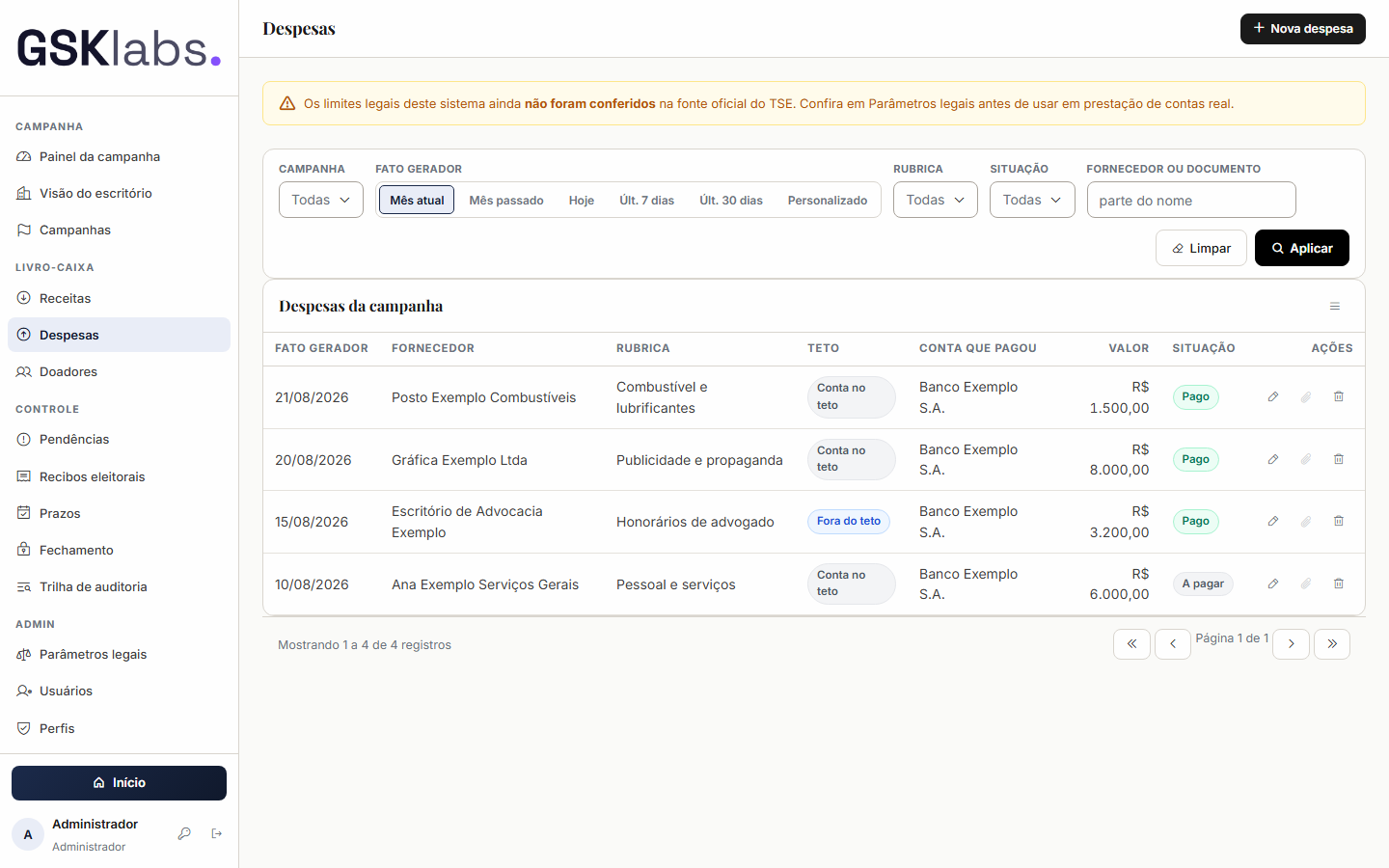Open Painel da campanha in the sidebar

119,156
